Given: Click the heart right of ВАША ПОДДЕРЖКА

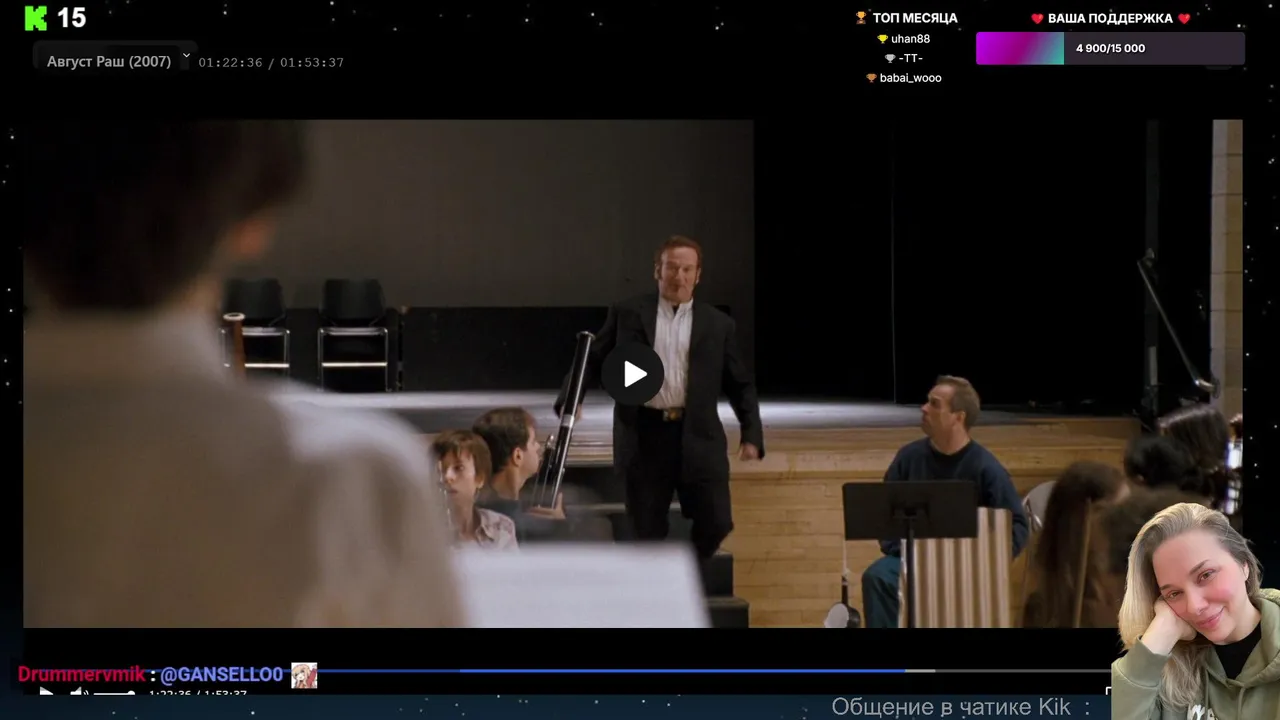Looking at the screenshot, I should (1184, 19).
